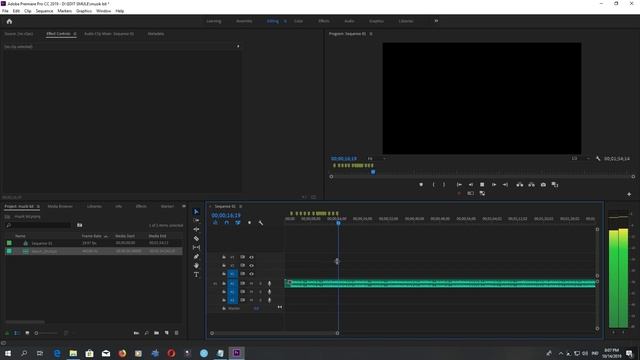This screenshot has width=640, height=360.
Task: Click the Comparison View button
Action: [x=555, y=184]
